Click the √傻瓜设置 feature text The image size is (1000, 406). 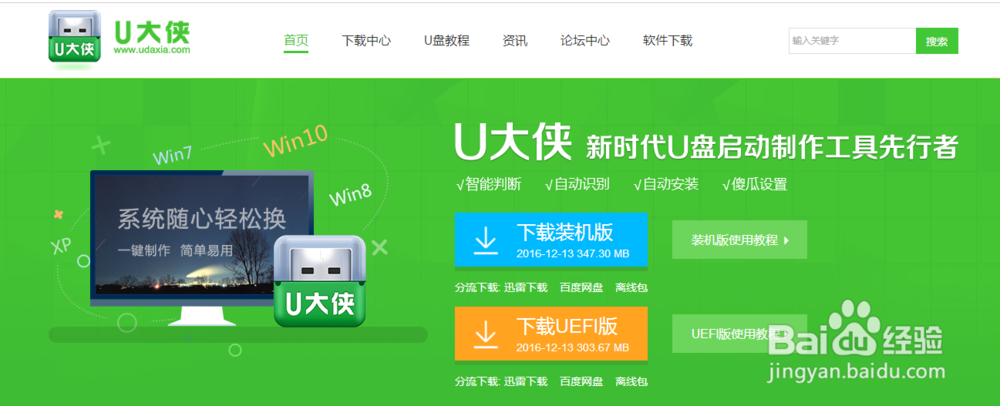754,185
